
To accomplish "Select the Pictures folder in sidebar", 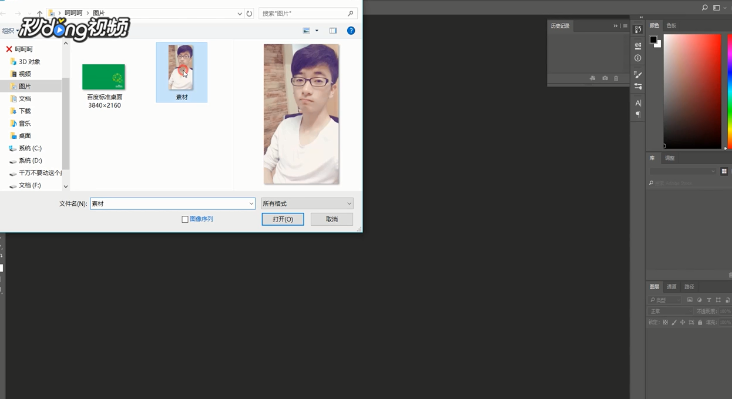I will point(25,86).
